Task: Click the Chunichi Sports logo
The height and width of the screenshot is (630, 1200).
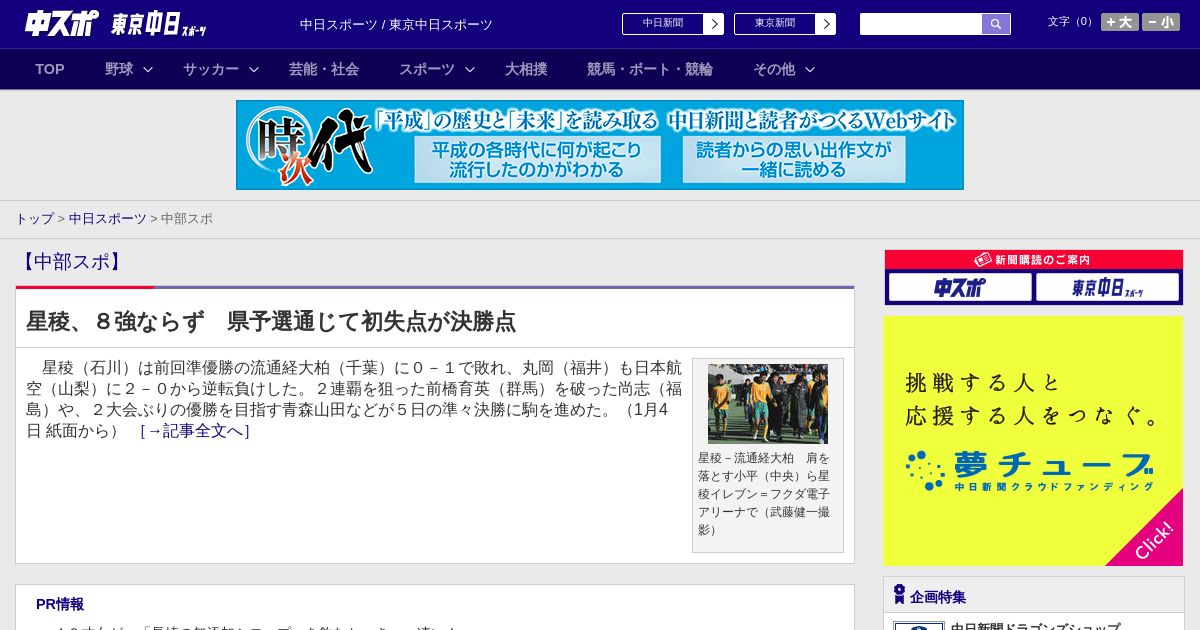Action: [62, 24]
